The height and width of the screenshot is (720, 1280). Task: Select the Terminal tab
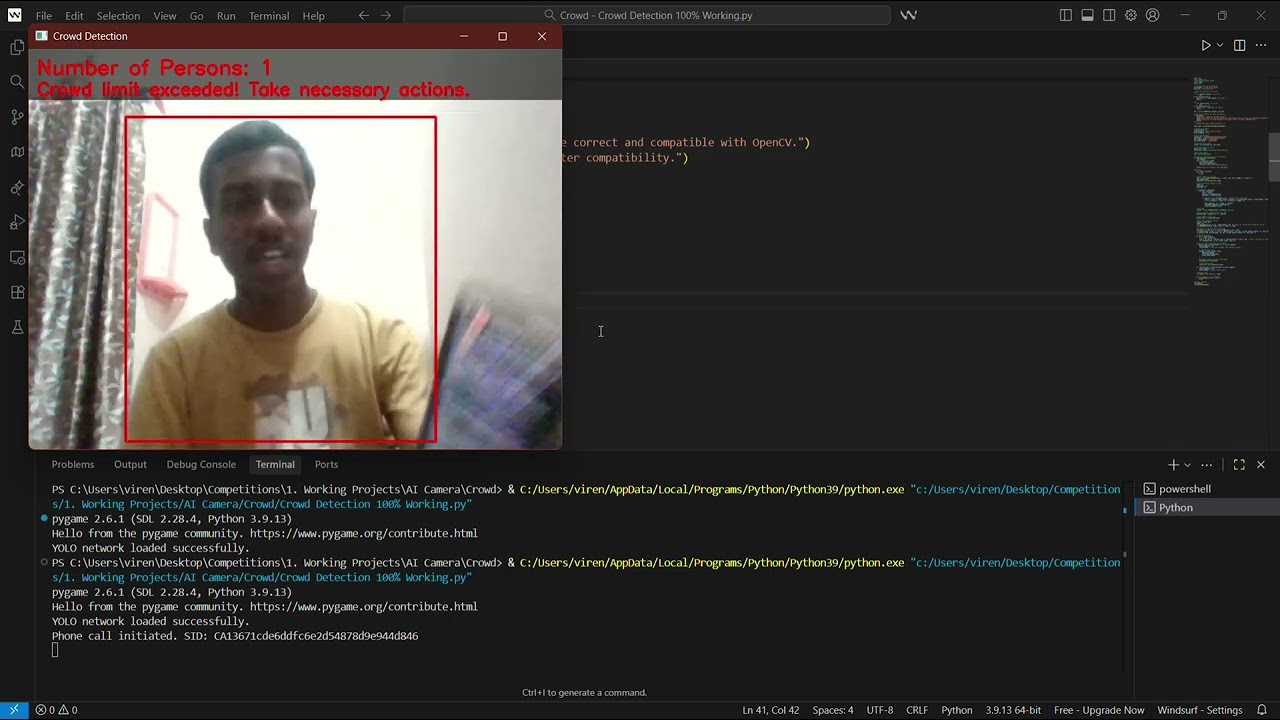pos(275,464)
